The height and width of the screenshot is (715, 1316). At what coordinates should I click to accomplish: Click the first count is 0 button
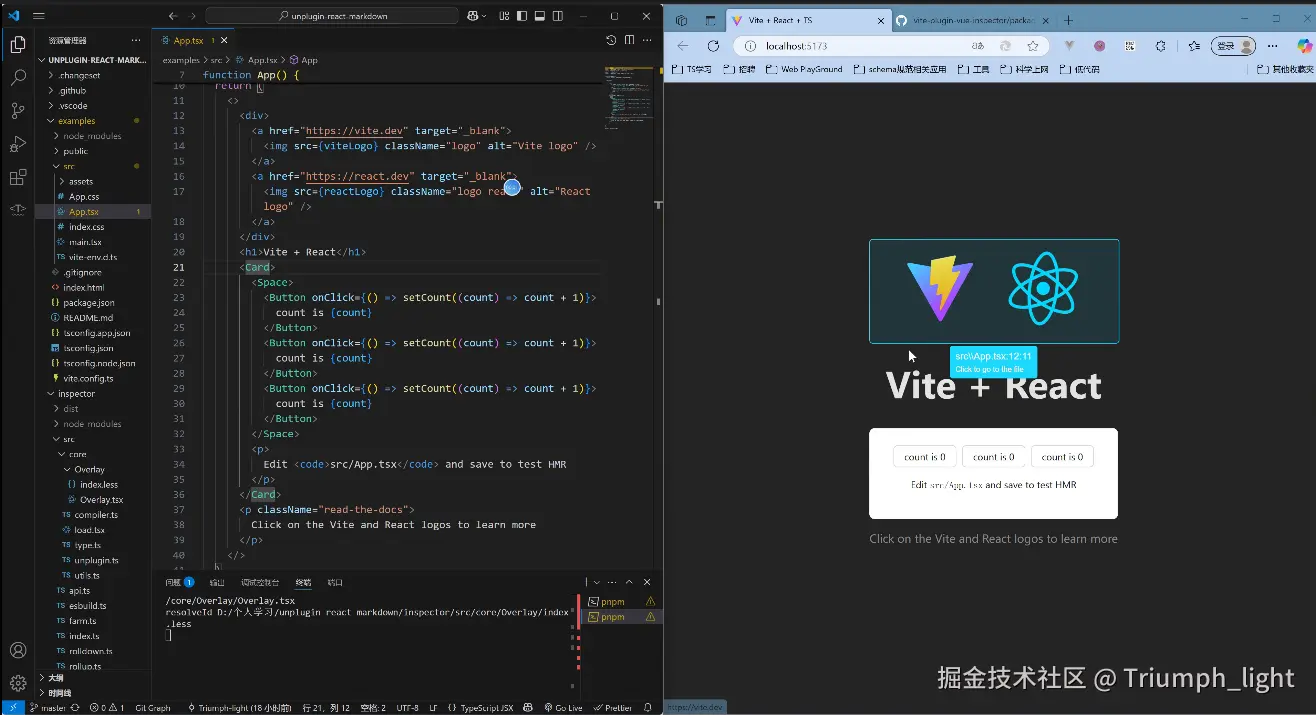[x=924, y=457]
